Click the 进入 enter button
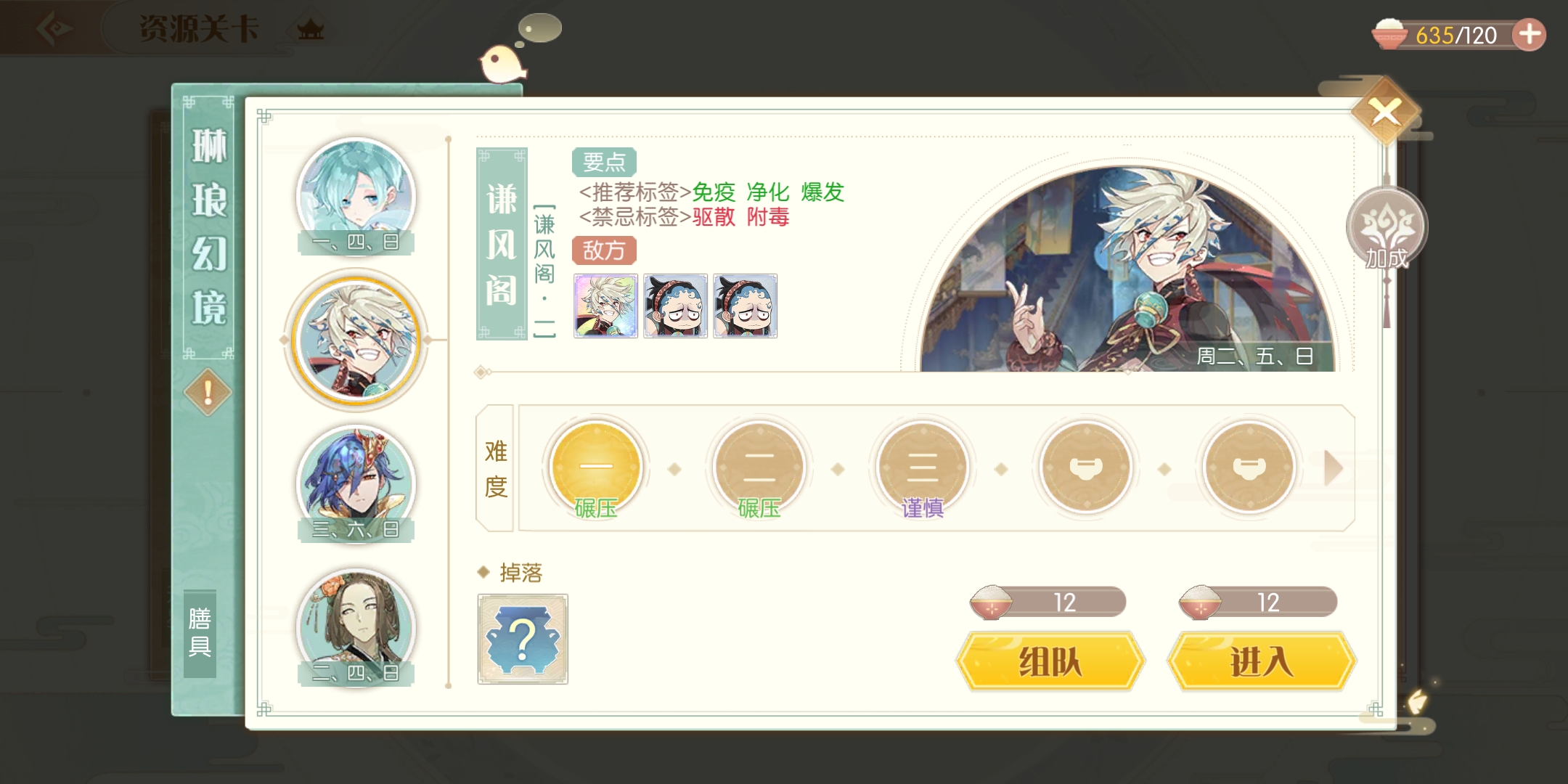Viewport: 1568px width, 784px height. (1261, 662)
